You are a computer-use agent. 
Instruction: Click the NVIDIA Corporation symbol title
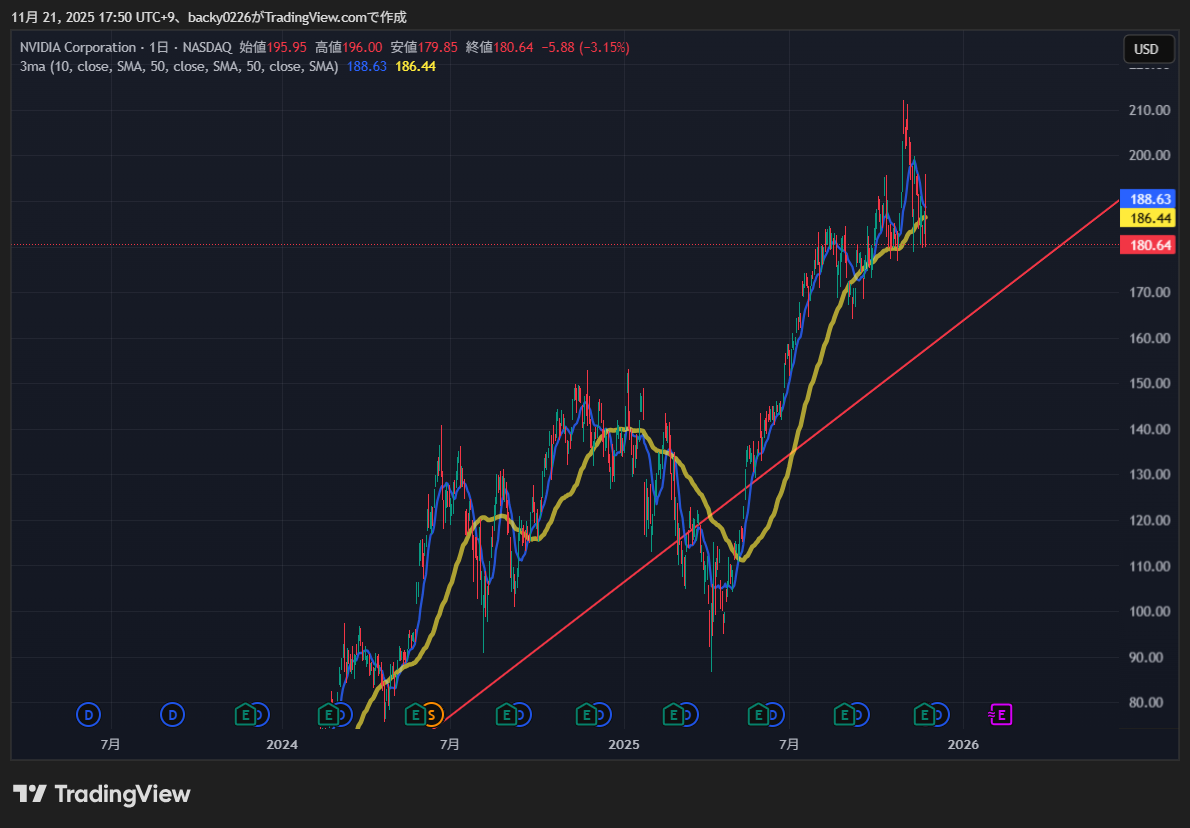tap(78, 47)
